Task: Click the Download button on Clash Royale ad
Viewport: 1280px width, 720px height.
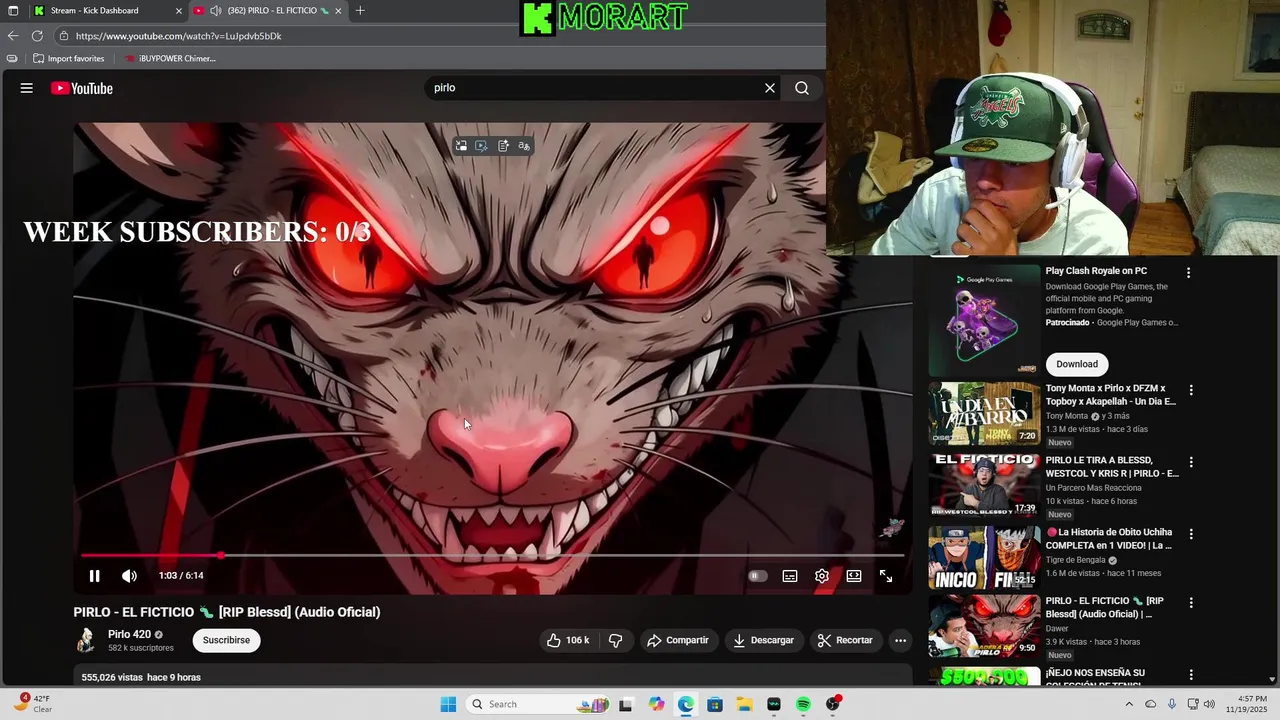Action: pos(1077,364)
